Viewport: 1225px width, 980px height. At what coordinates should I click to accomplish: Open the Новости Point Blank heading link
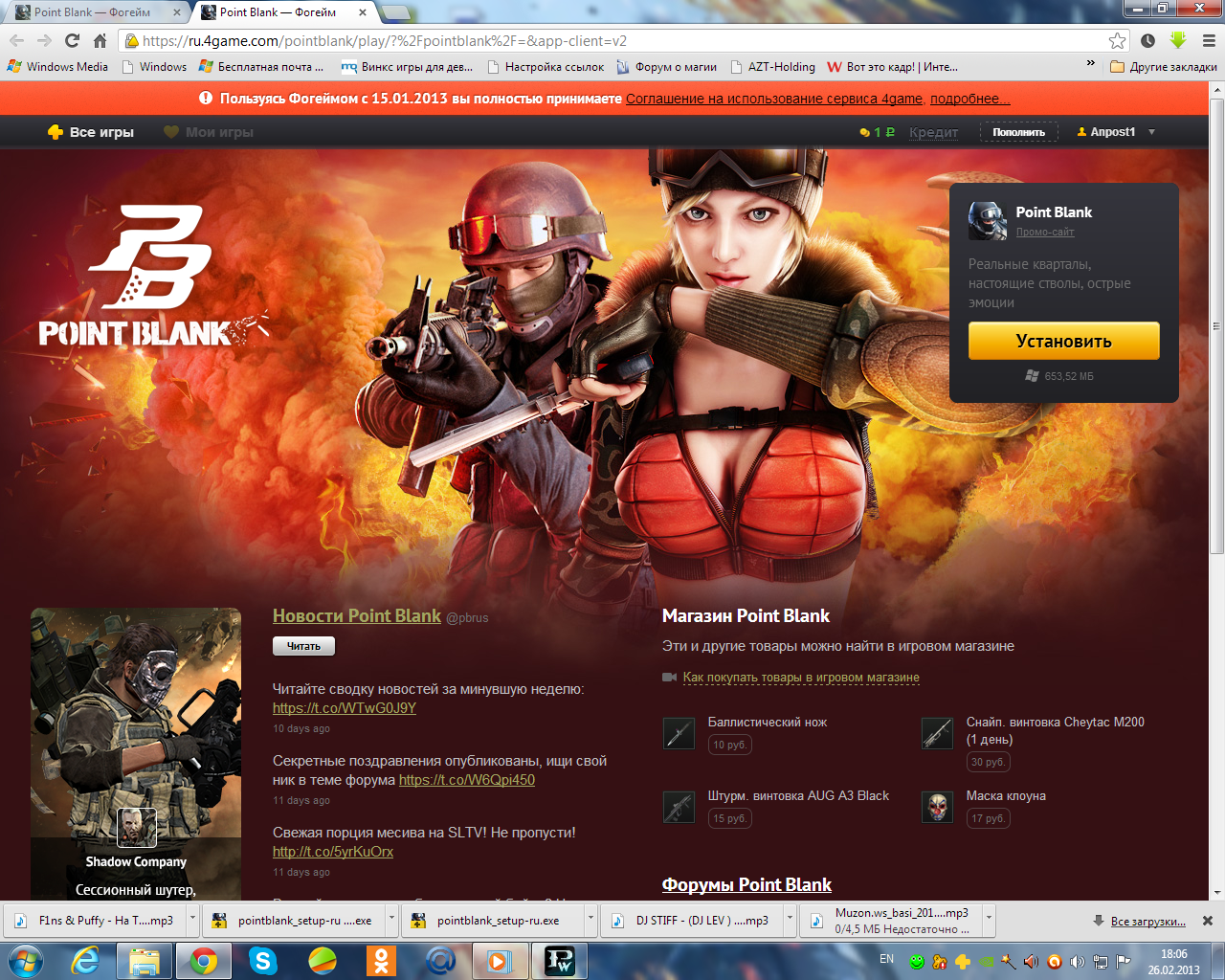click(356, 615)
